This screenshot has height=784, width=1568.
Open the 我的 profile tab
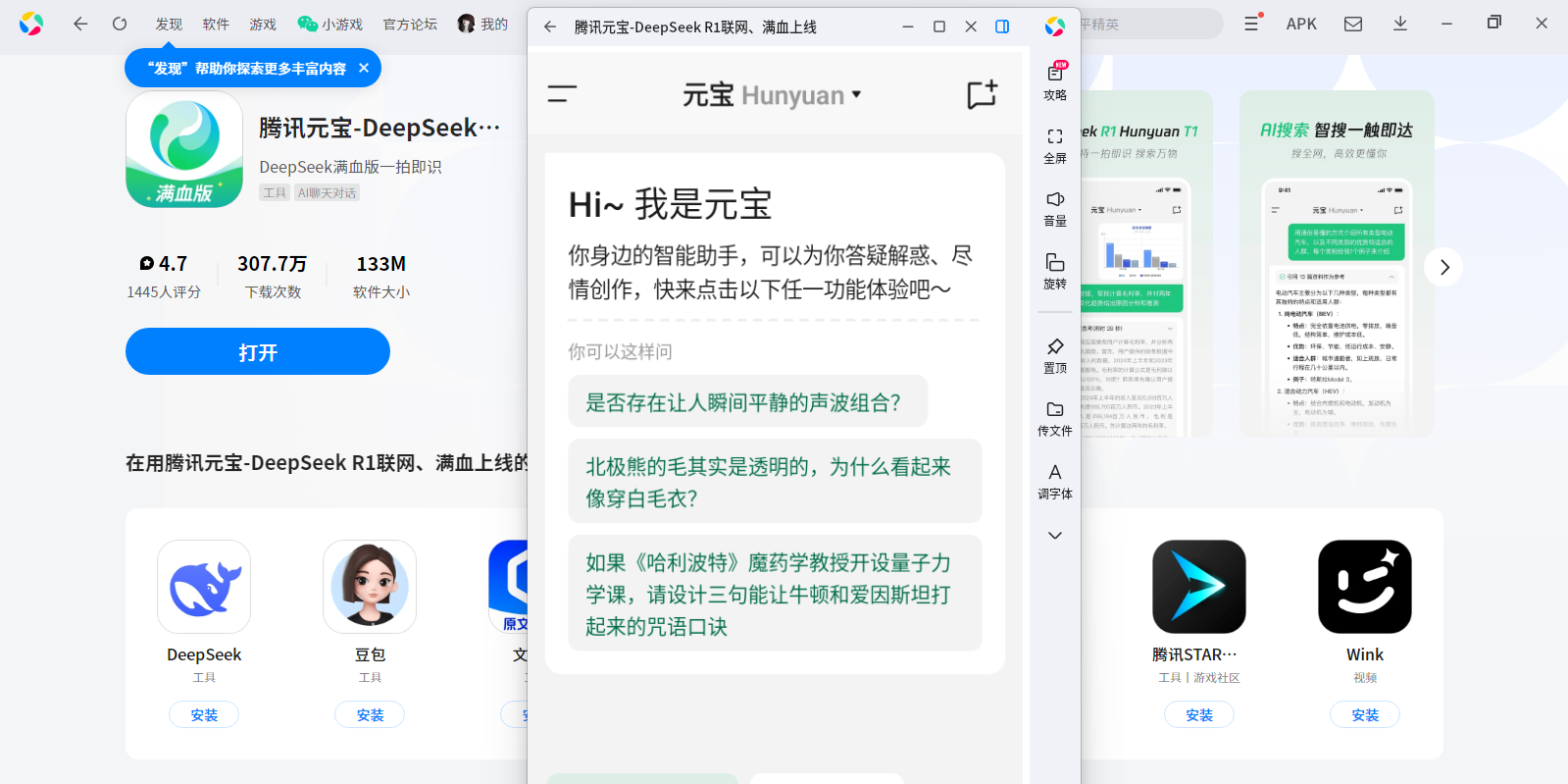click(482, 24)
